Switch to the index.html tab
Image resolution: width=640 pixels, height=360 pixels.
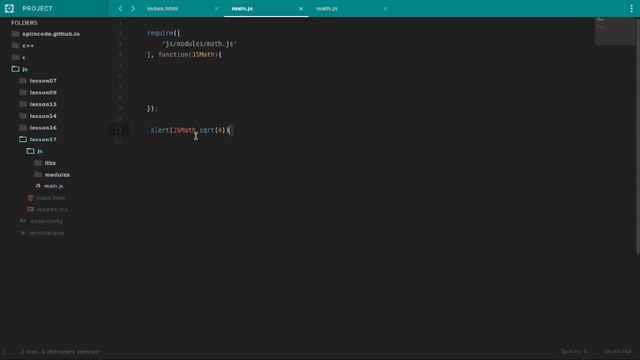(x=163, y=9)
